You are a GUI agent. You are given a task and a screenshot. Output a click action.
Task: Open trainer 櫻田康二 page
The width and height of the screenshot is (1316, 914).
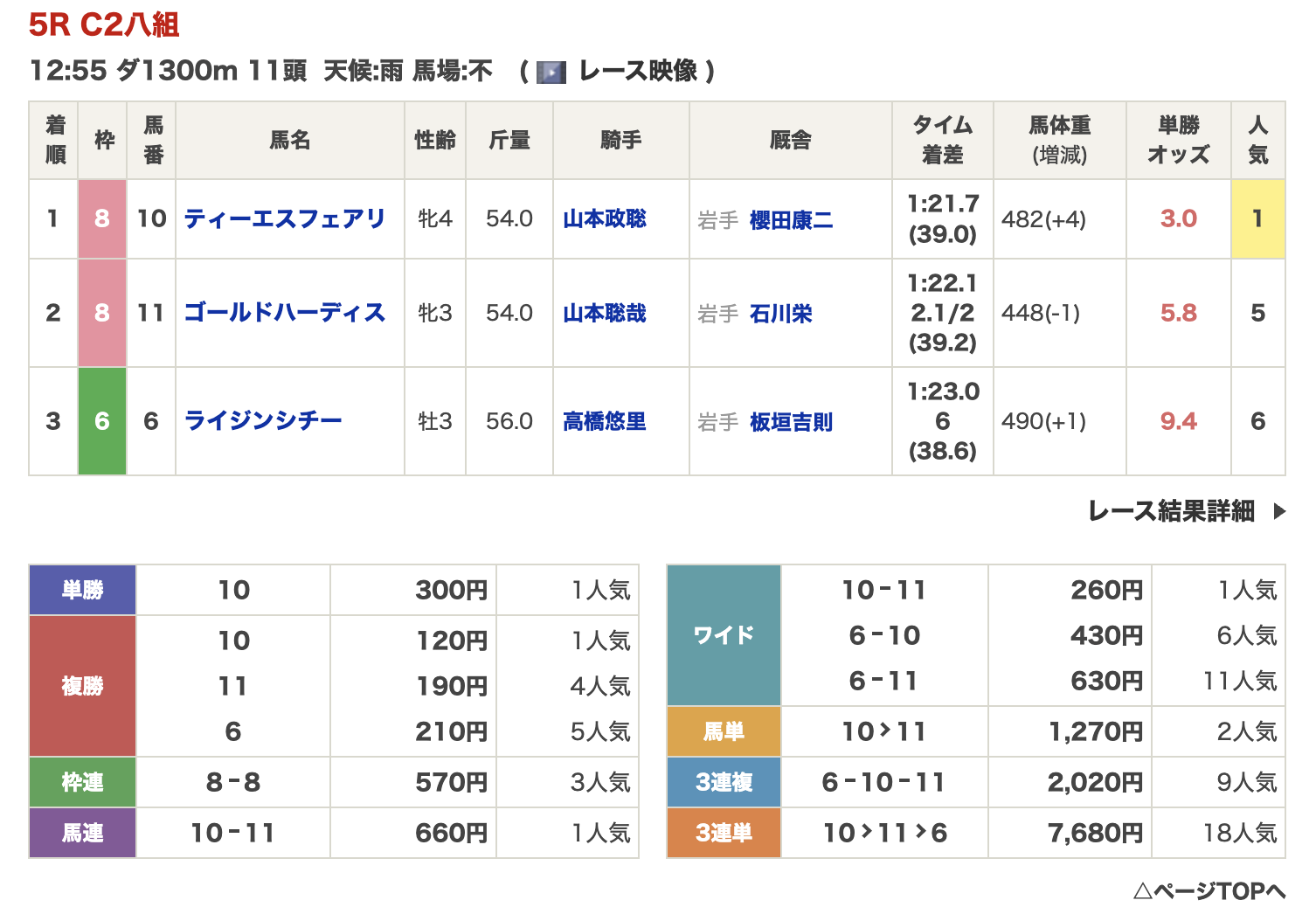(791, 220)
